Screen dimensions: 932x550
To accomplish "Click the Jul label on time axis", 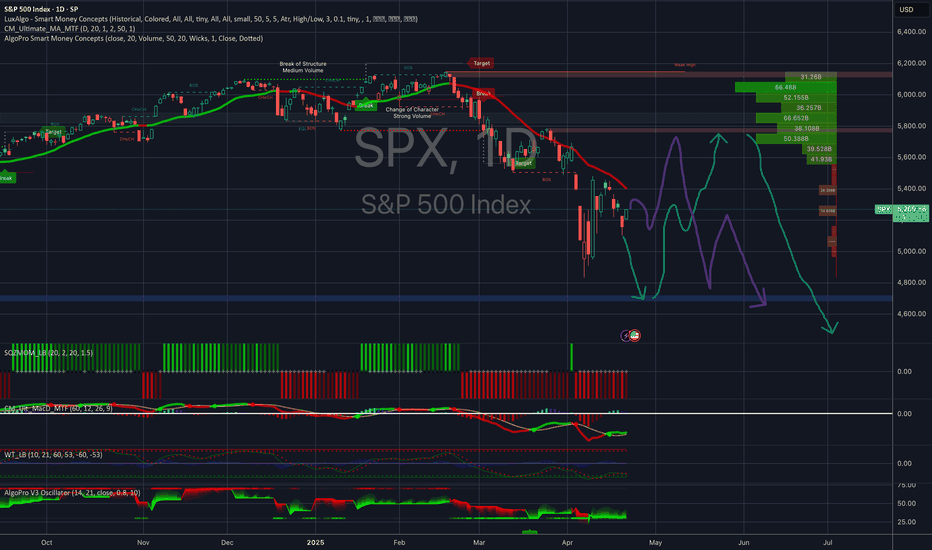I will [828, 542].
